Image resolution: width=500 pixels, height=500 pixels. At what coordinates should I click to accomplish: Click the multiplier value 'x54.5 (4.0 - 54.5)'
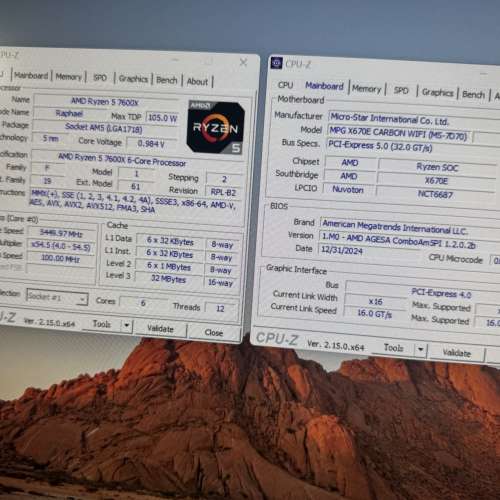click(61, 246)
